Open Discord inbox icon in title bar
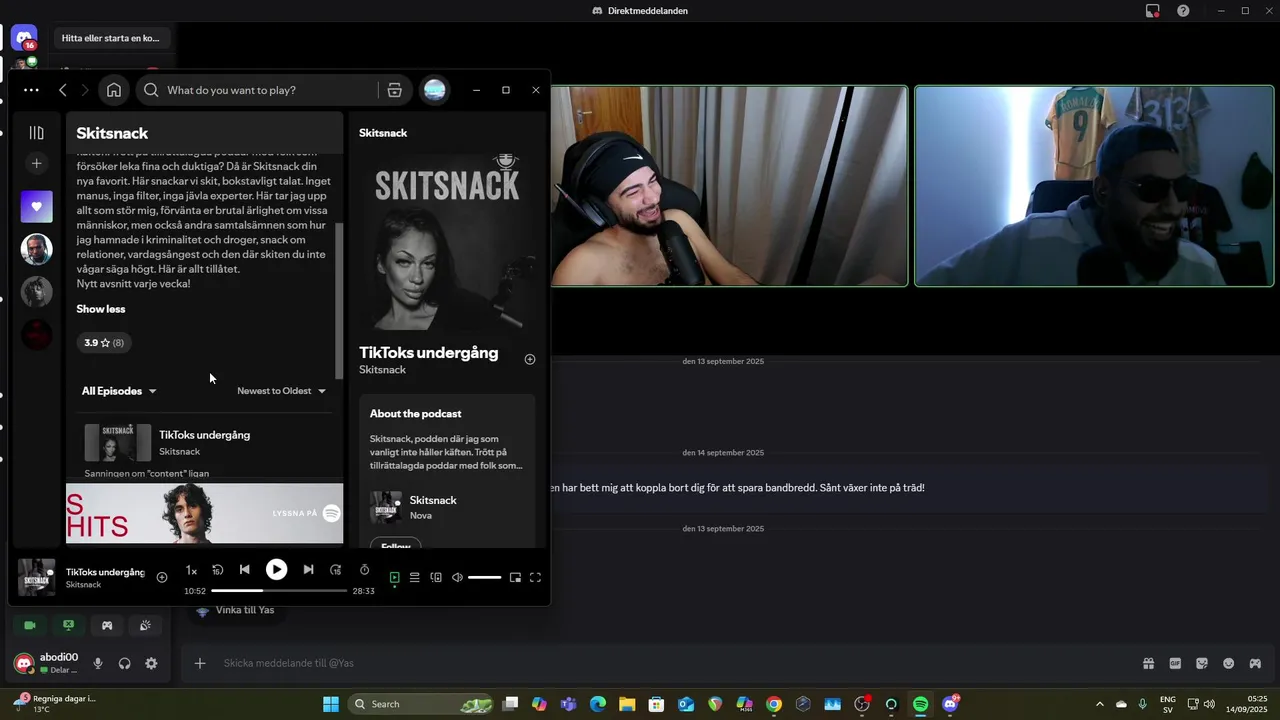Image resolution: width=1280 pixels, height=720 pixels. [1153, 11]
